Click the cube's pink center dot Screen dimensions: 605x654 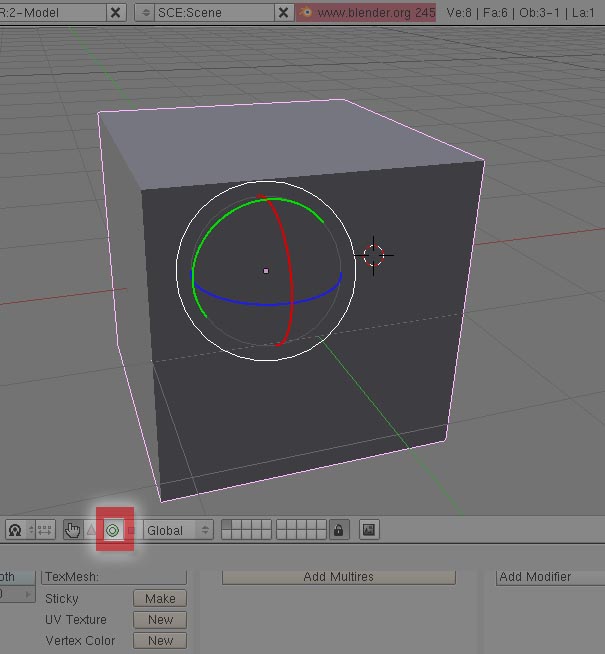(266, 271)
